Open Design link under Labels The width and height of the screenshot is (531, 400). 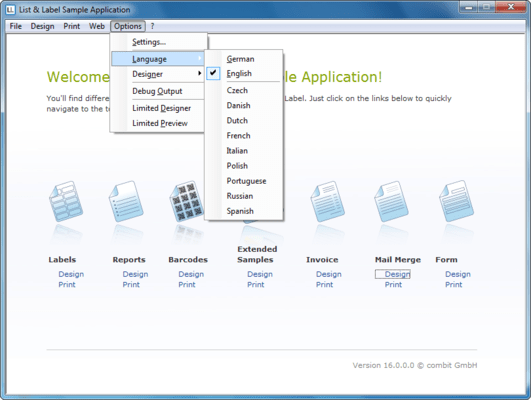71,274
